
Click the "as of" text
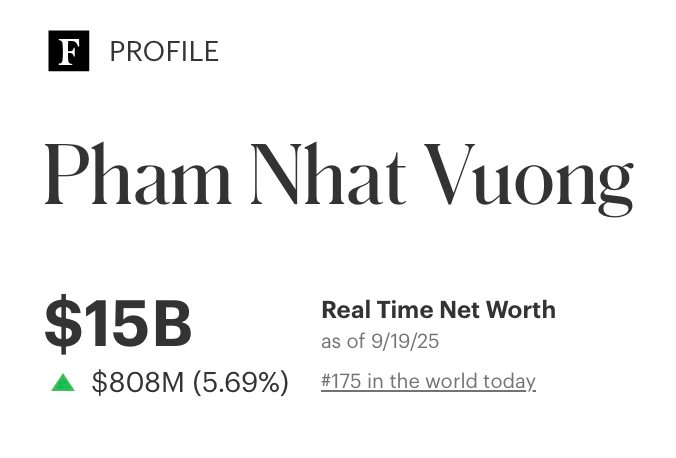coord(342,342)
